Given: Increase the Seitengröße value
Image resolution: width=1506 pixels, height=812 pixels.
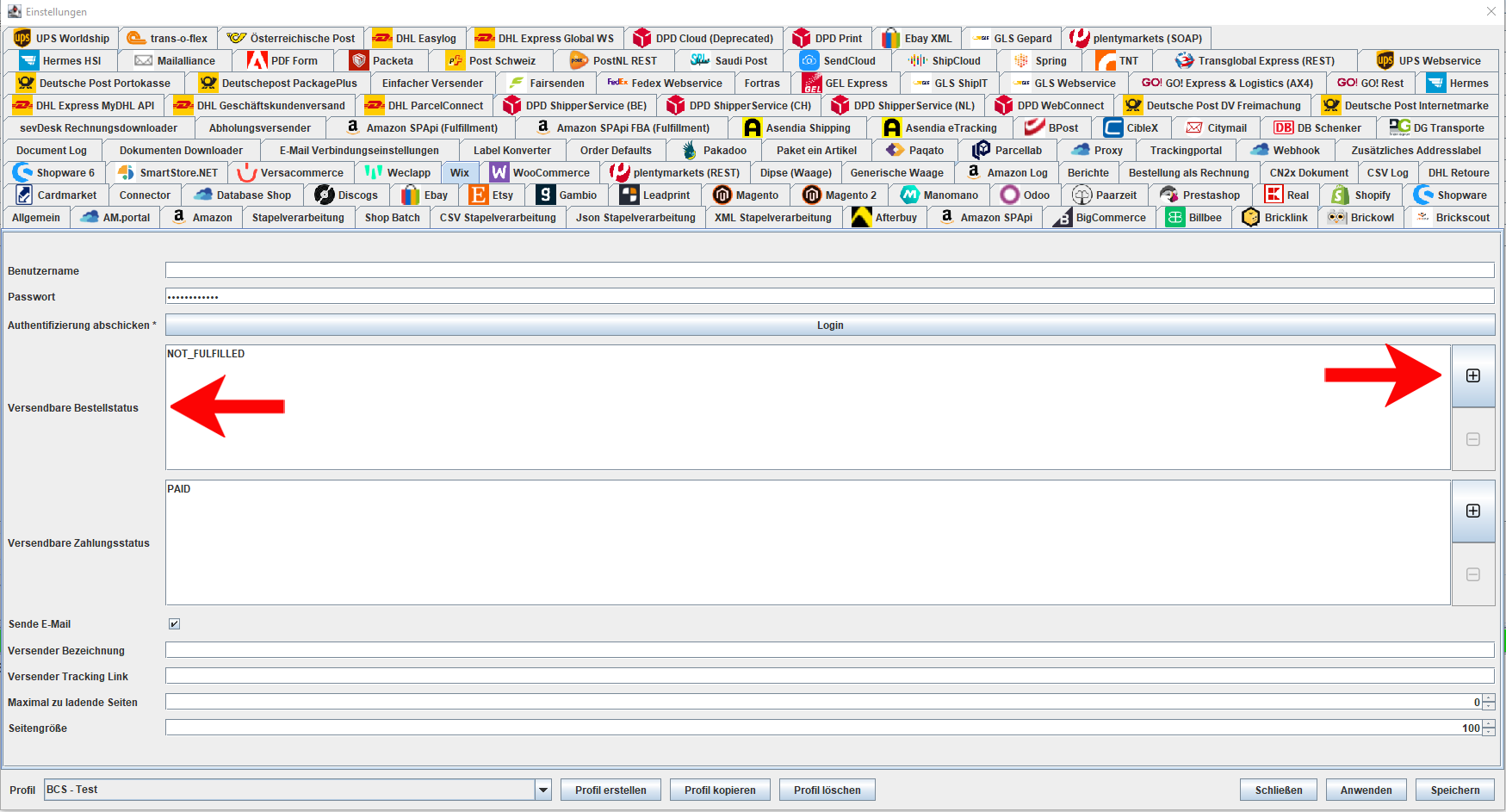Looking at the screenshot, I should (1489, 724).
